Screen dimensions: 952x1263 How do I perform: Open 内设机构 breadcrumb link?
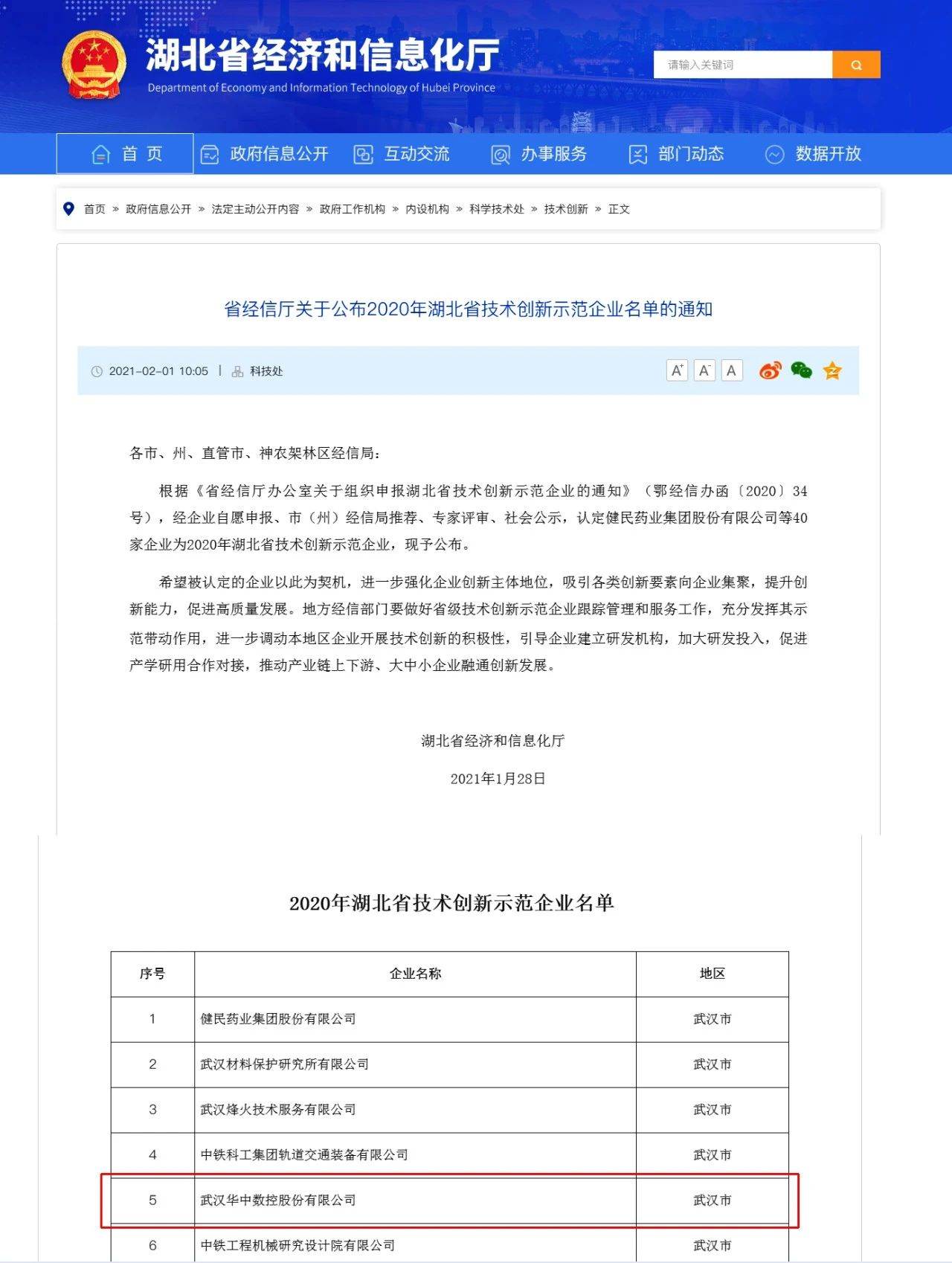click(x=427, y=209)
